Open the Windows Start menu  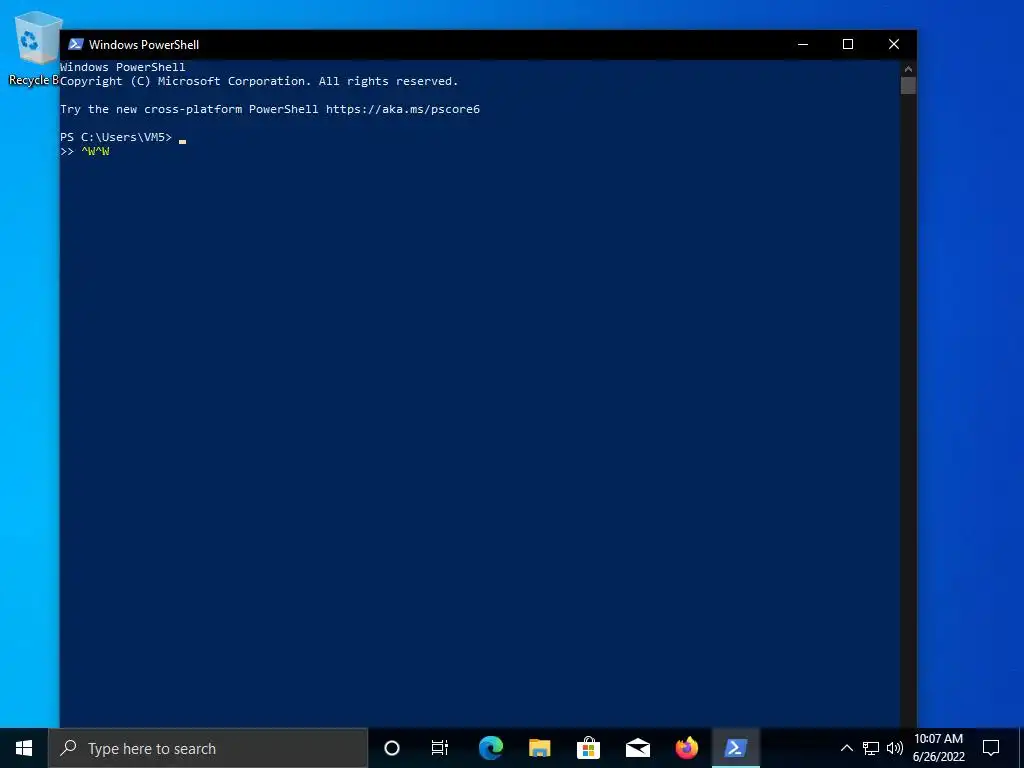(24, 748)
